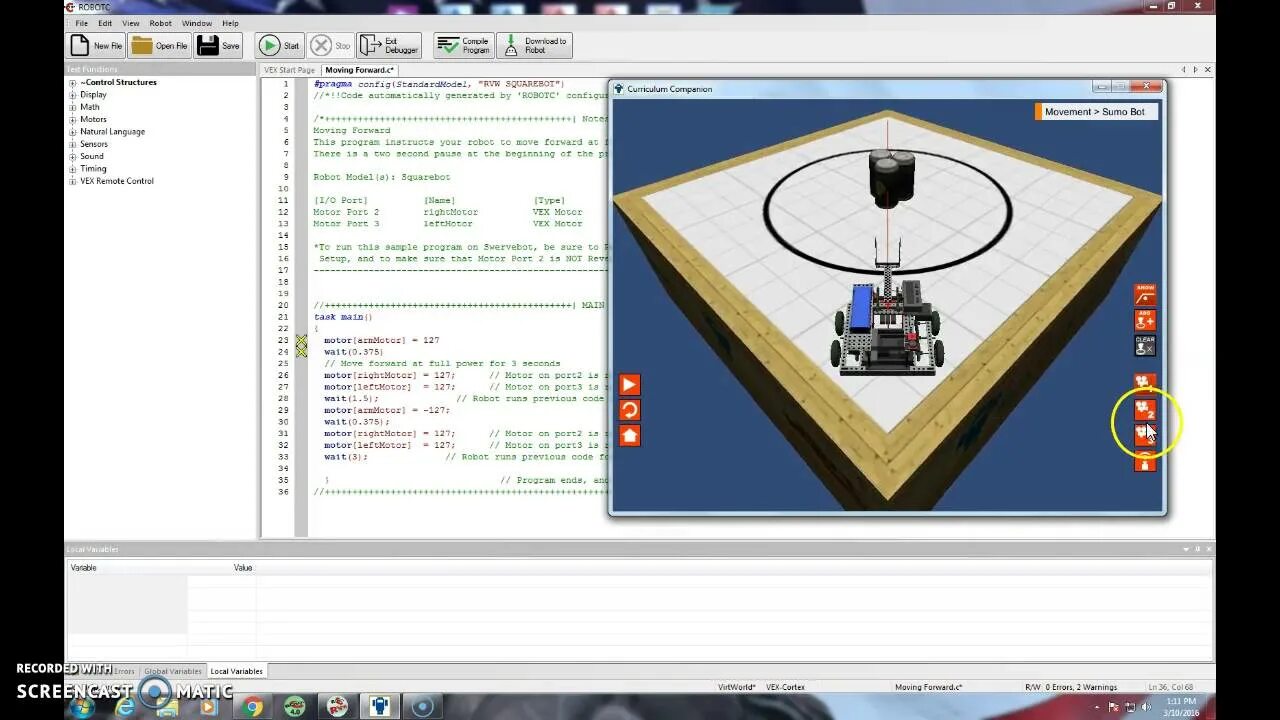Expand the Sensors tree node

[72, 144]
